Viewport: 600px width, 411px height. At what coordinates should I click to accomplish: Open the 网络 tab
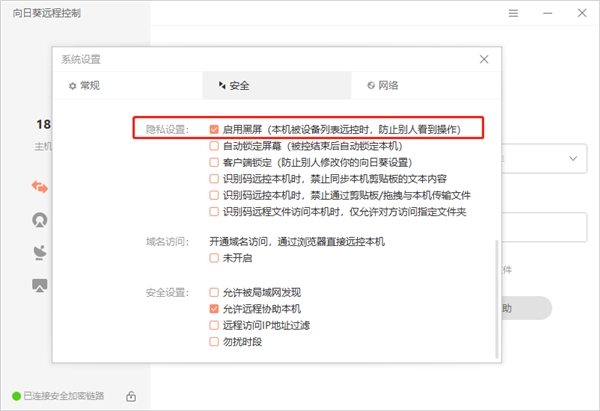[426, 85]
